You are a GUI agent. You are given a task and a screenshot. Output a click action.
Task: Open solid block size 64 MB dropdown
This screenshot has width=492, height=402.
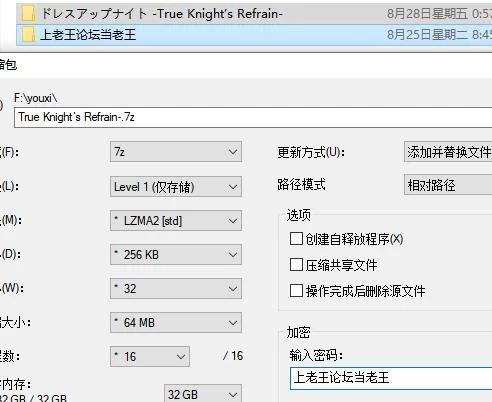pos(176,323)
